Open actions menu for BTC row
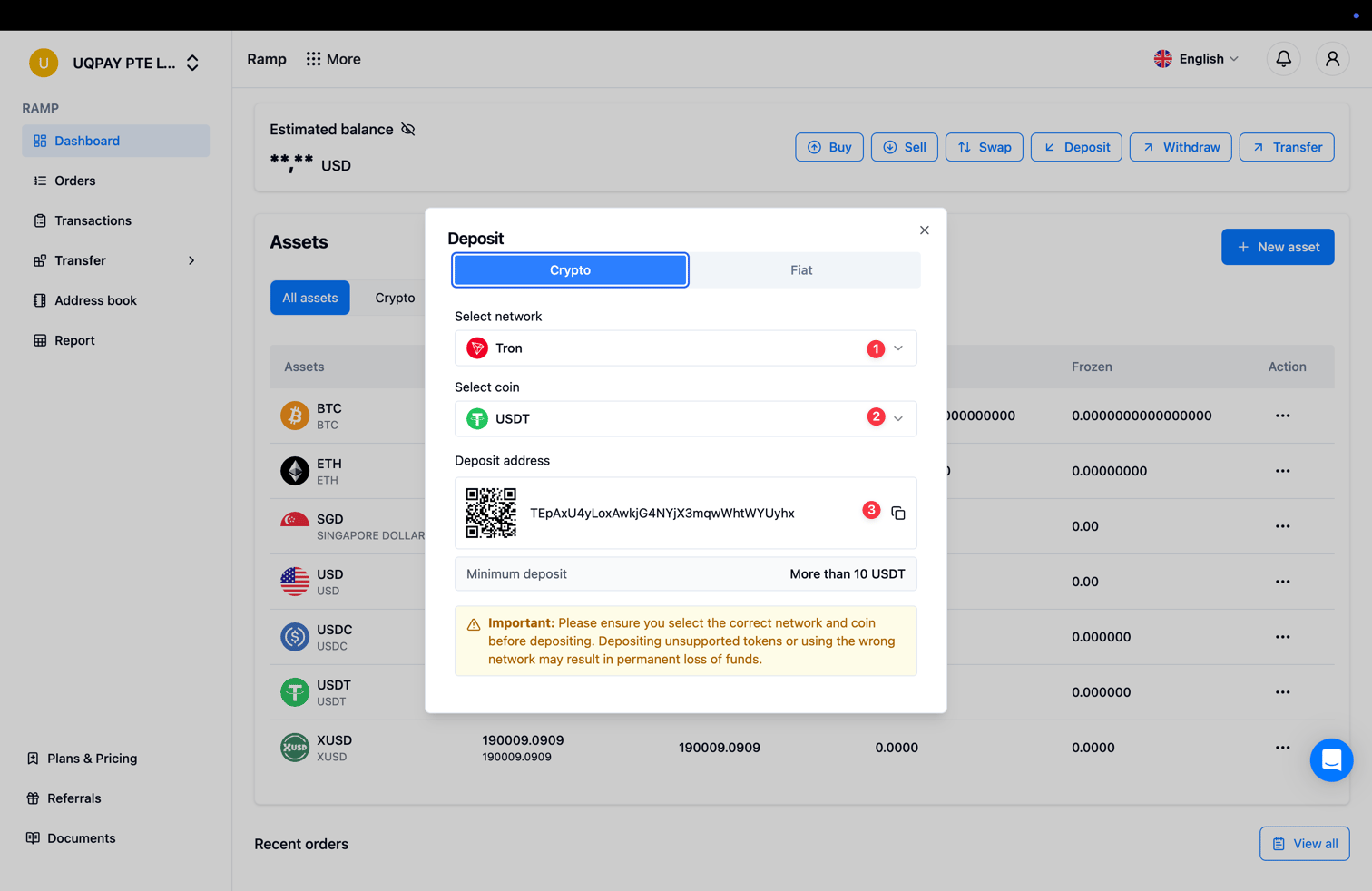 tap(1282, 416)
